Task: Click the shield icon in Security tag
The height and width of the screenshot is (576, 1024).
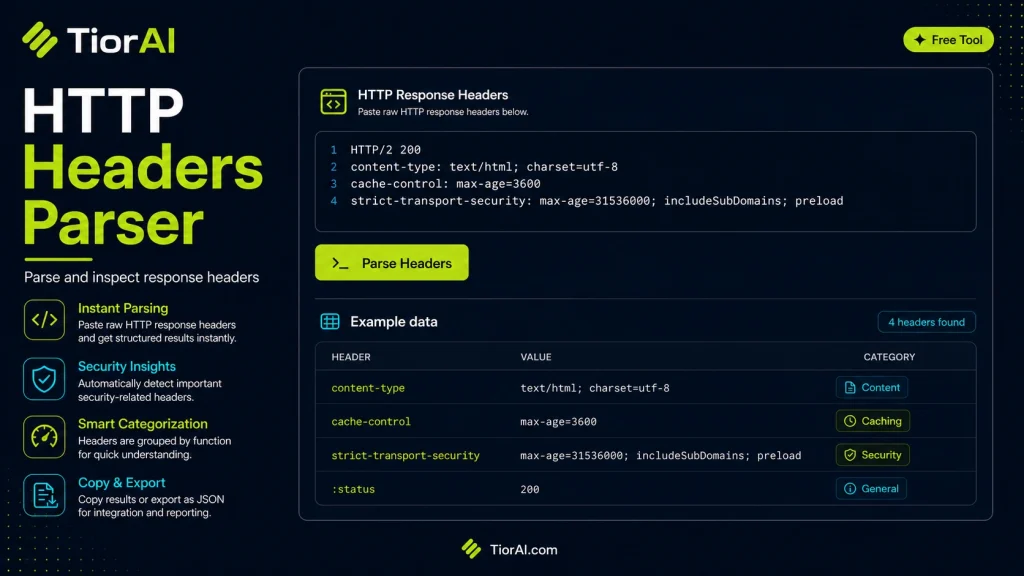Action: pos(850,455)
